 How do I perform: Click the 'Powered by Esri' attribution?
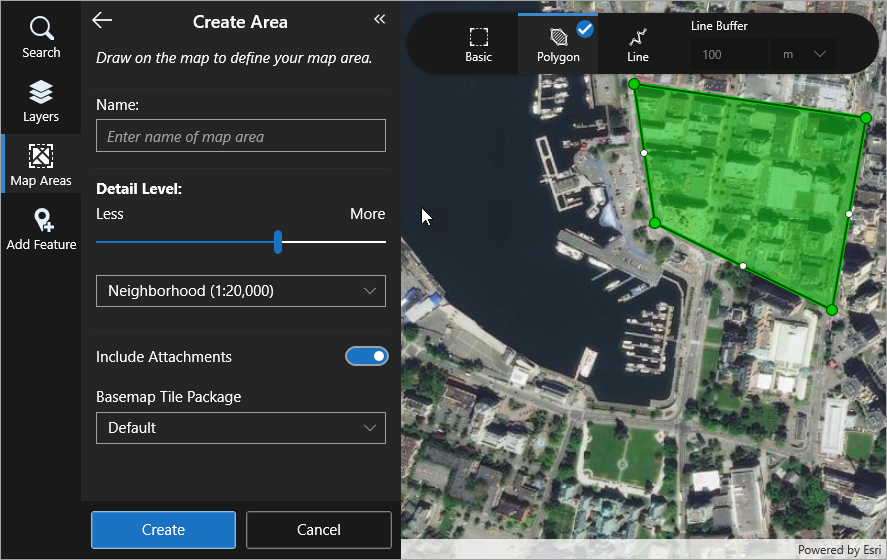pyautogui.click(x=839, y=550)
